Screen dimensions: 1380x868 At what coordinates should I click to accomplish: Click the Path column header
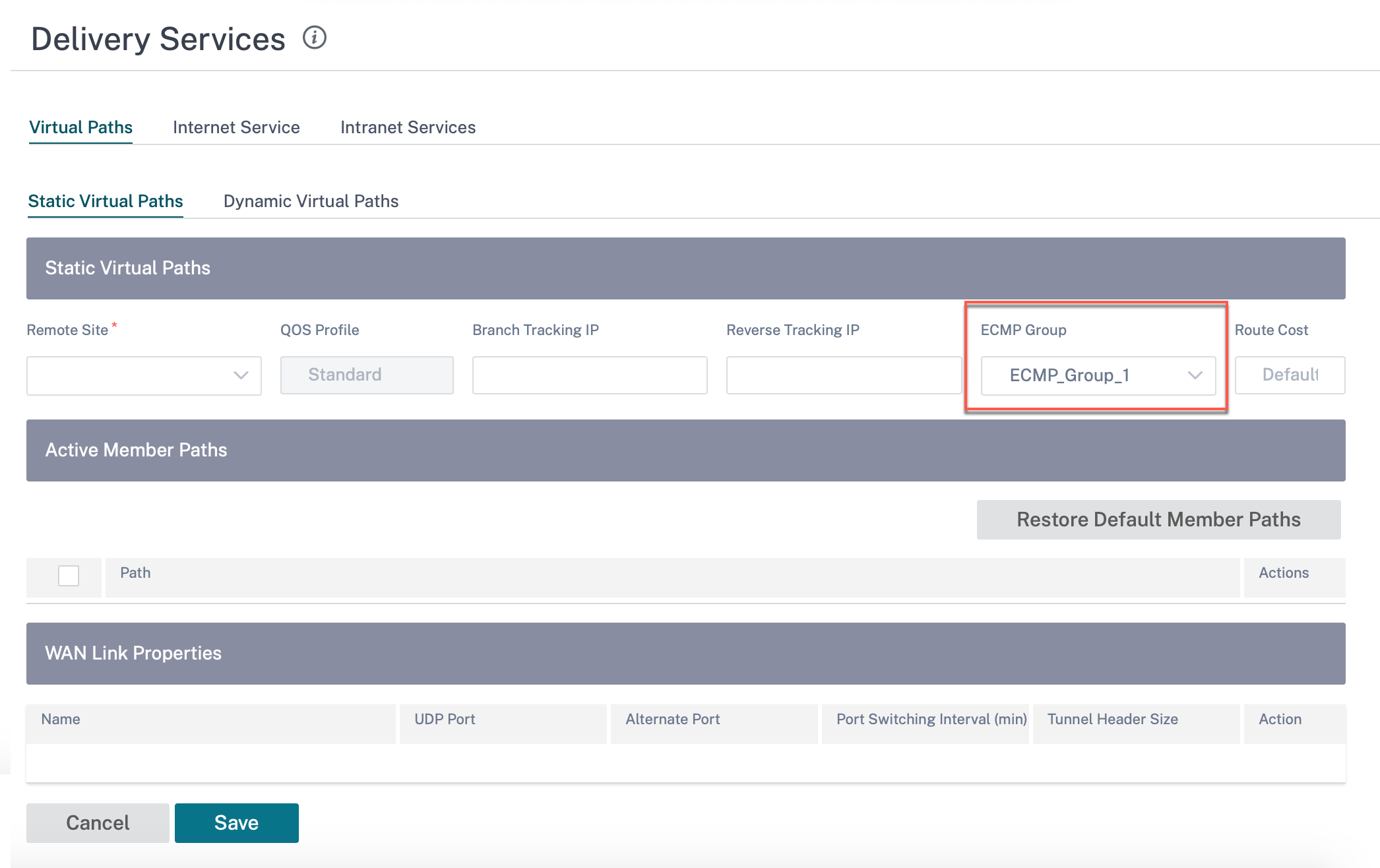click(x=673, y=577)
